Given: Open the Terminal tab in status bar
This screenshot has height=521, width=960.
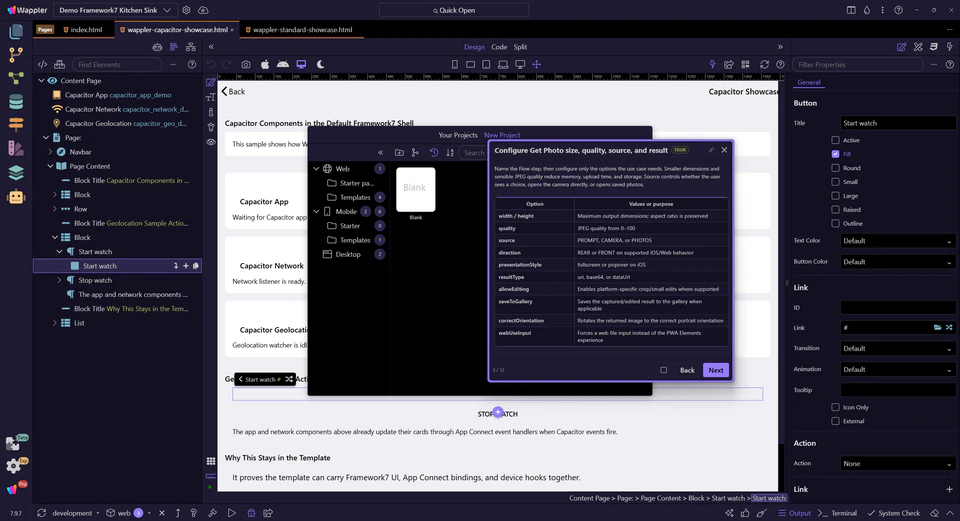Looking at the screenshot, I should [x=838, y=513].
